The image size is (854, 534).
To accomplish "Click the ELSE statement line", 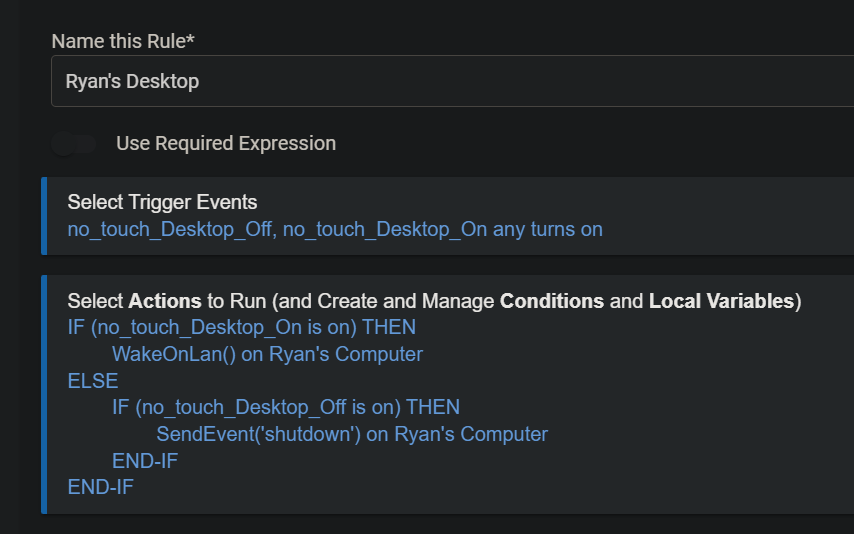I will [92, 381].
